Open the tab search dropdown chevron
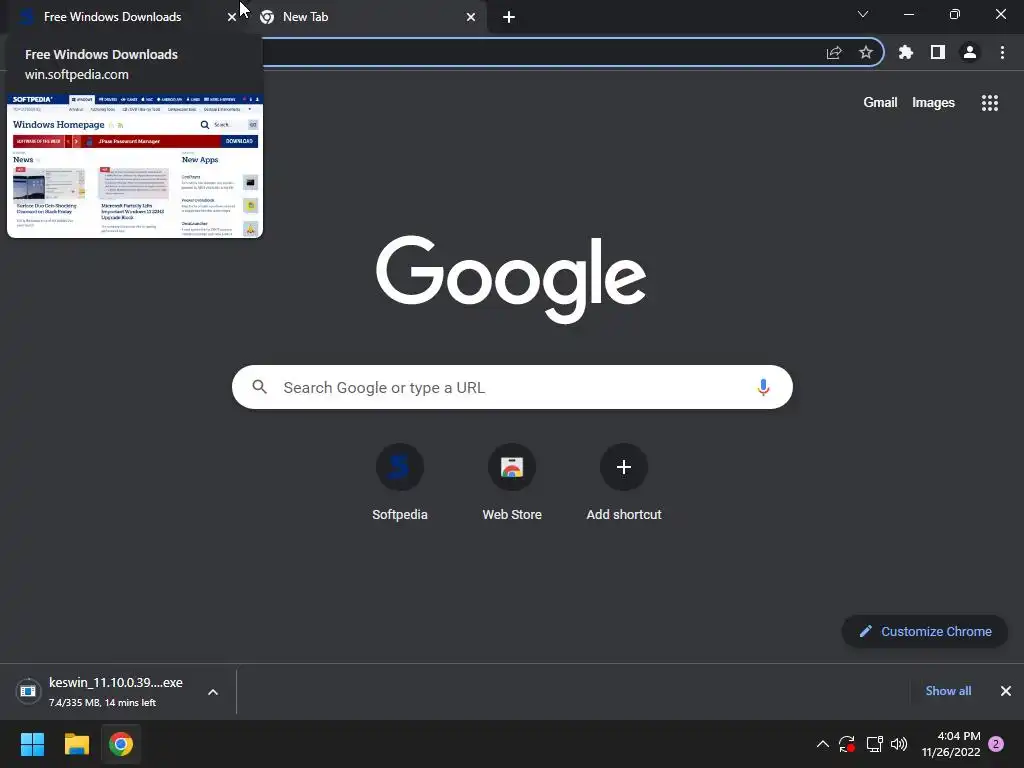 (863, 14)
